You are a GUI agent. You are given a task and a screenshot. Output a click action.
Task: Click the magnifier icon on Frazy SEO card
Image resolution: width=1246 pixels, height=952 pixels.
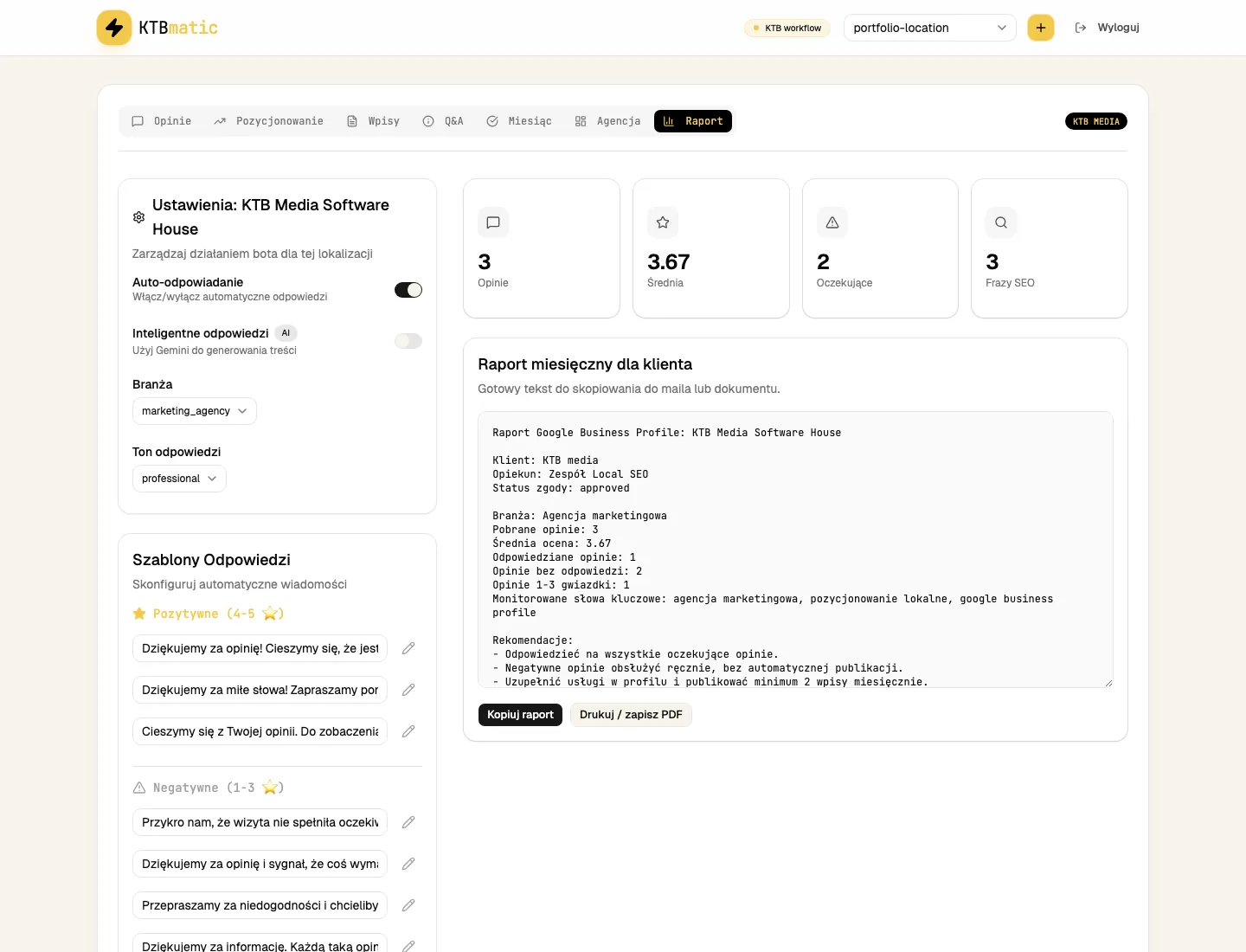pos(1001,222)
